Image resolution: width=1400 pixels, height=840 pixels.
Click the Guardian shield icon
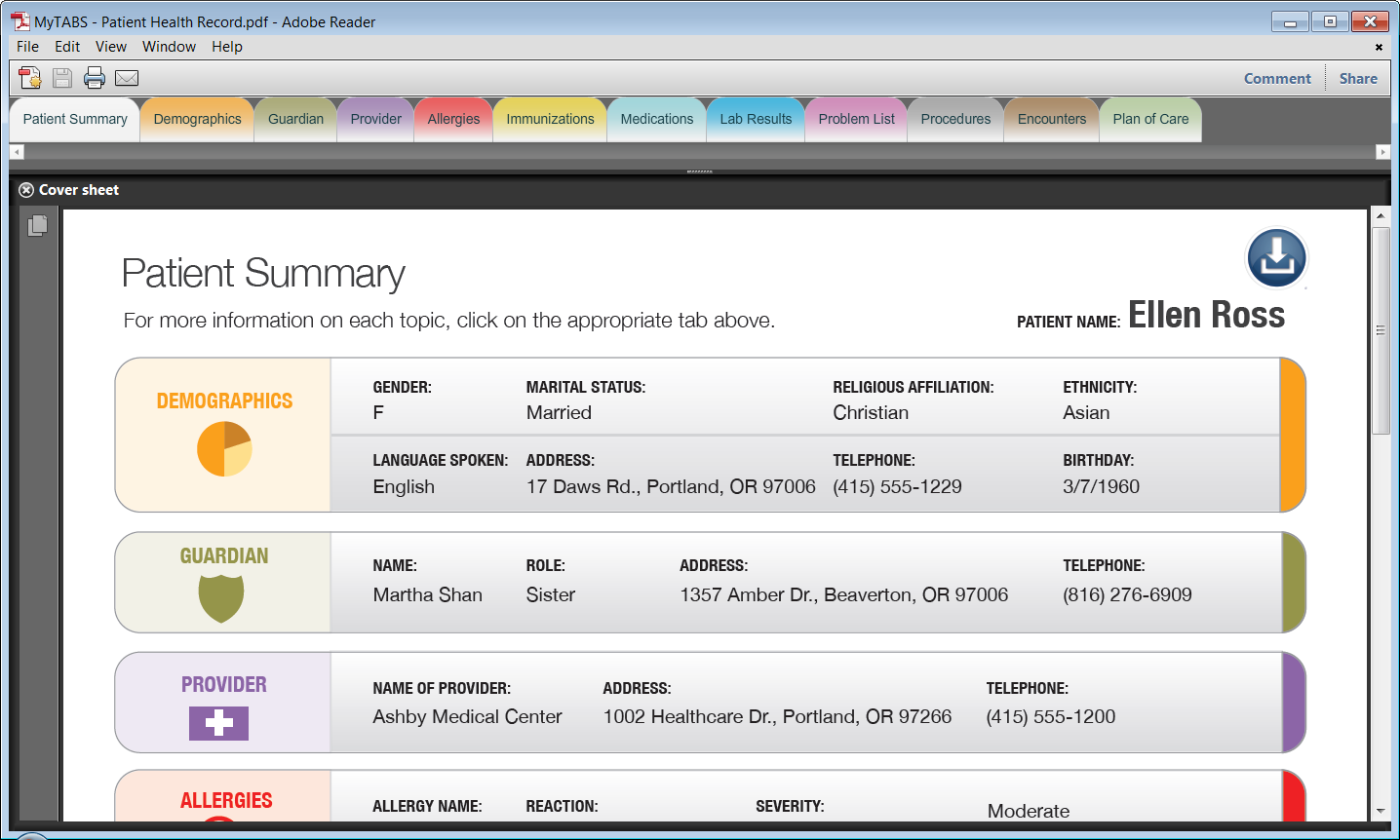221,598
